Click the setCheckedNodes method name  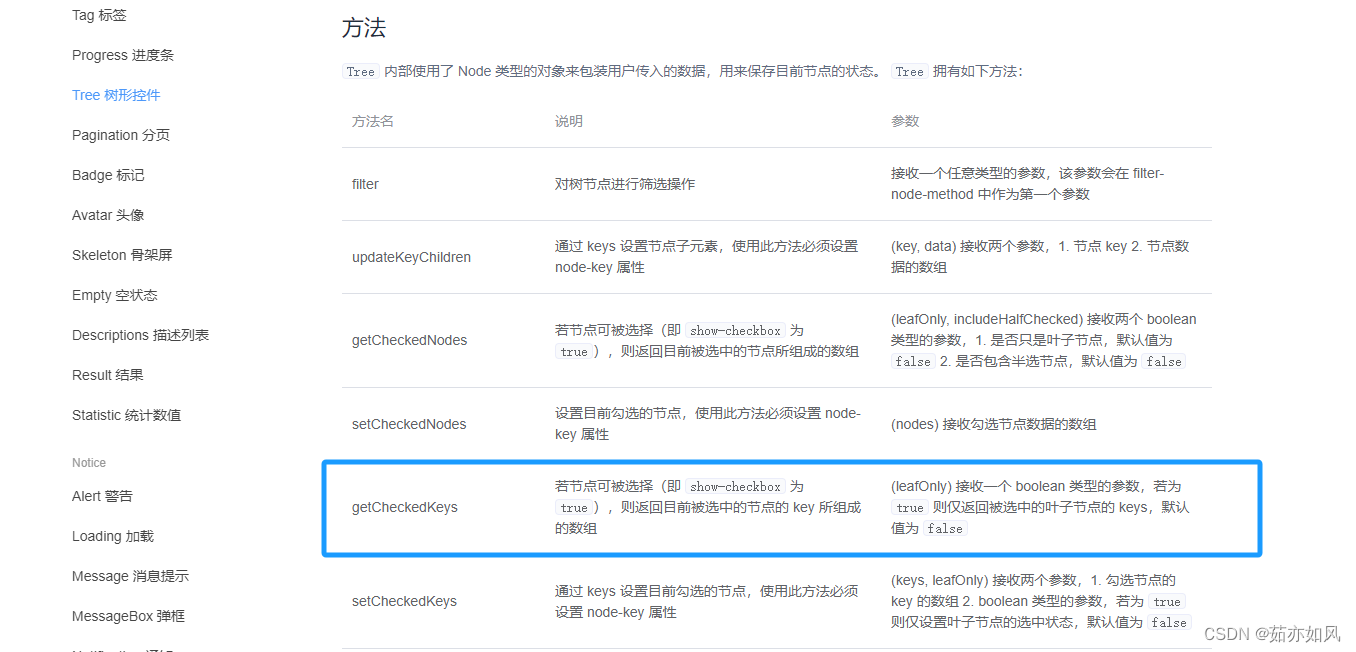click(409, 423)
